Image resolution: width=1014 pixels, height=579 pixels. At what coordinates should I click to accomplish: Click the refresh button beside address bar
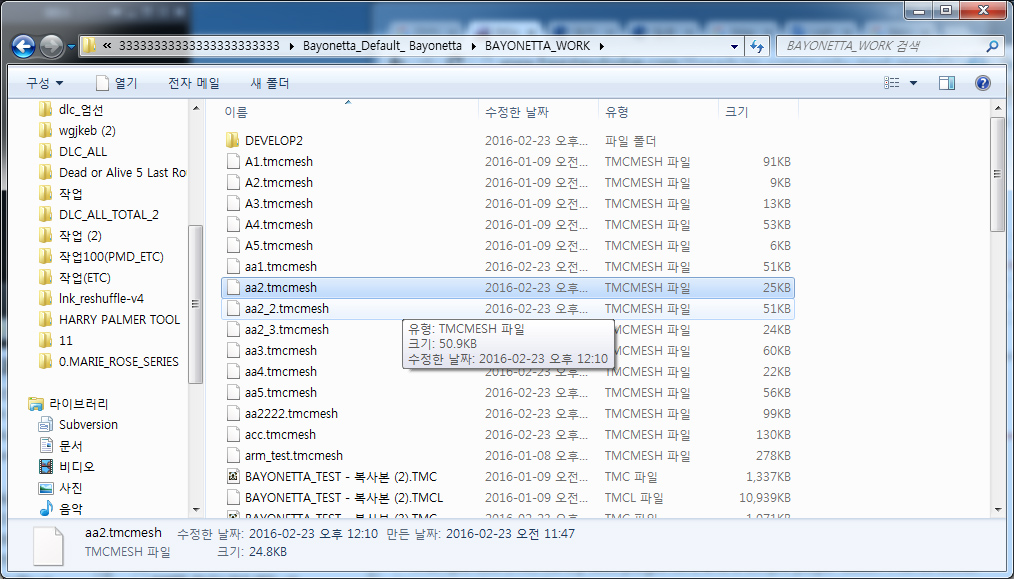(757, 46)
